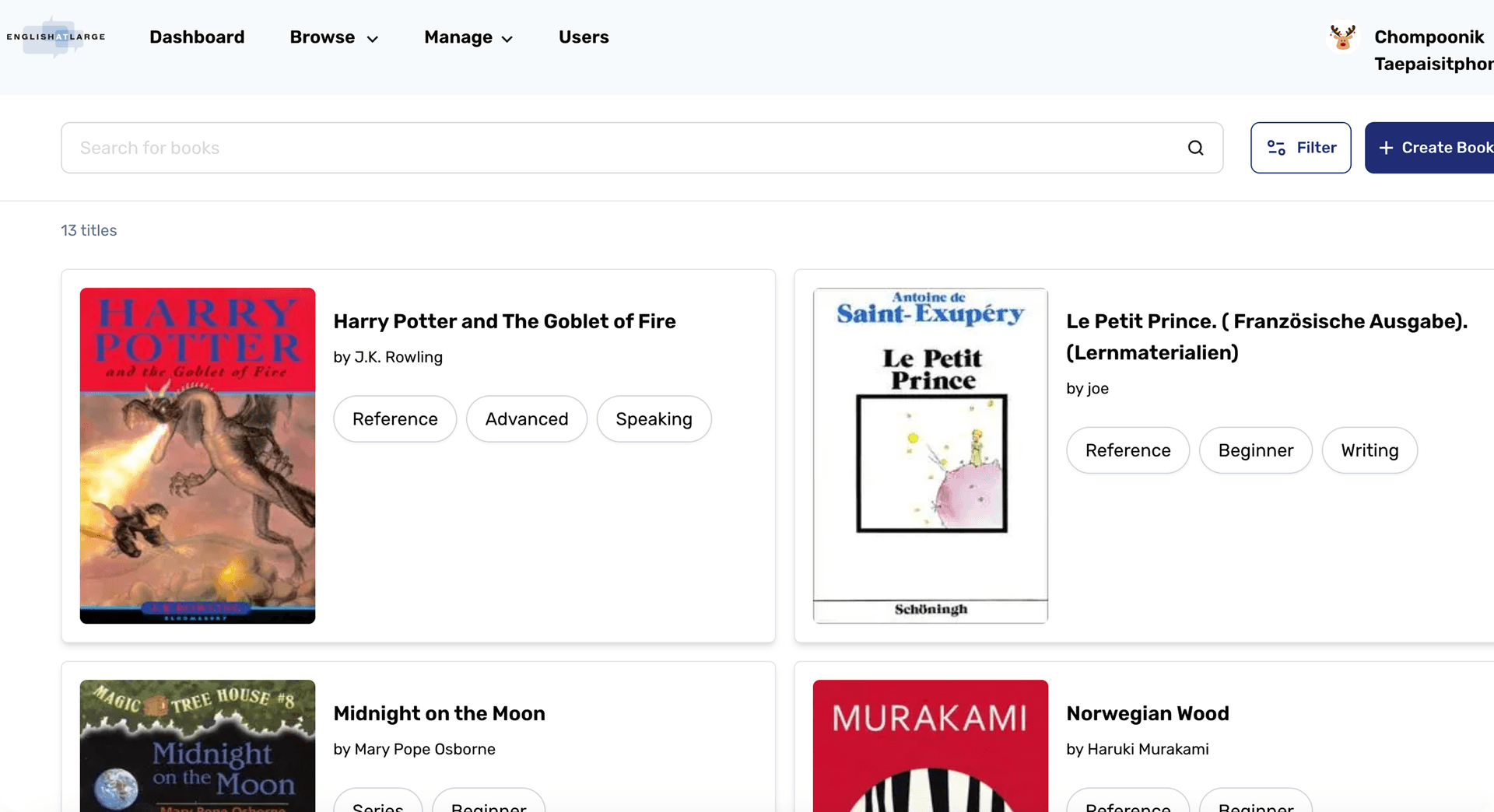Click the EnglishAtLarge logo
The image size is (1494, 812).
pos(54,36)
